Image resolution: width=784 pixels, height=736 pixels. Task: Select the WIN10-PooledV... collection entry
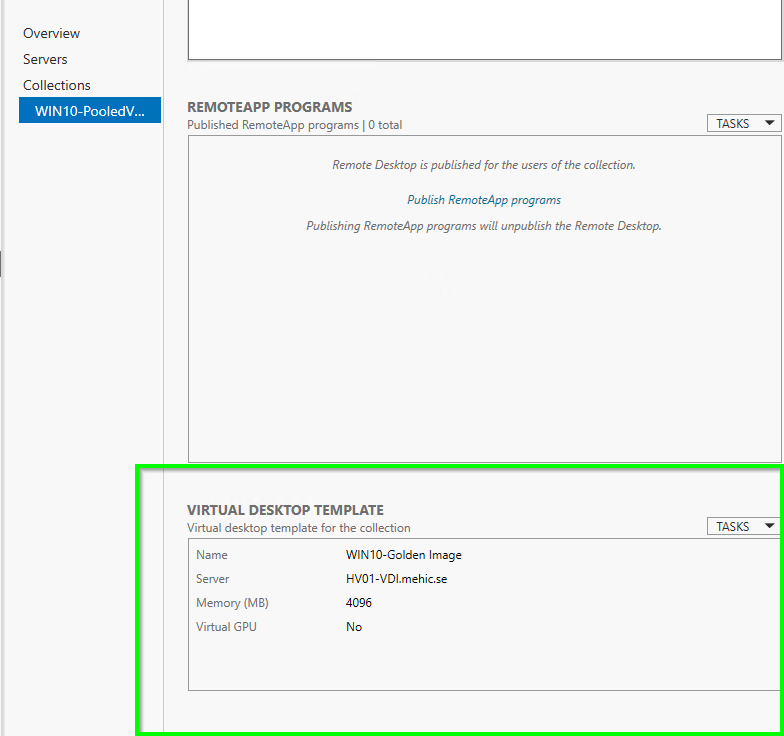(90, 111)
